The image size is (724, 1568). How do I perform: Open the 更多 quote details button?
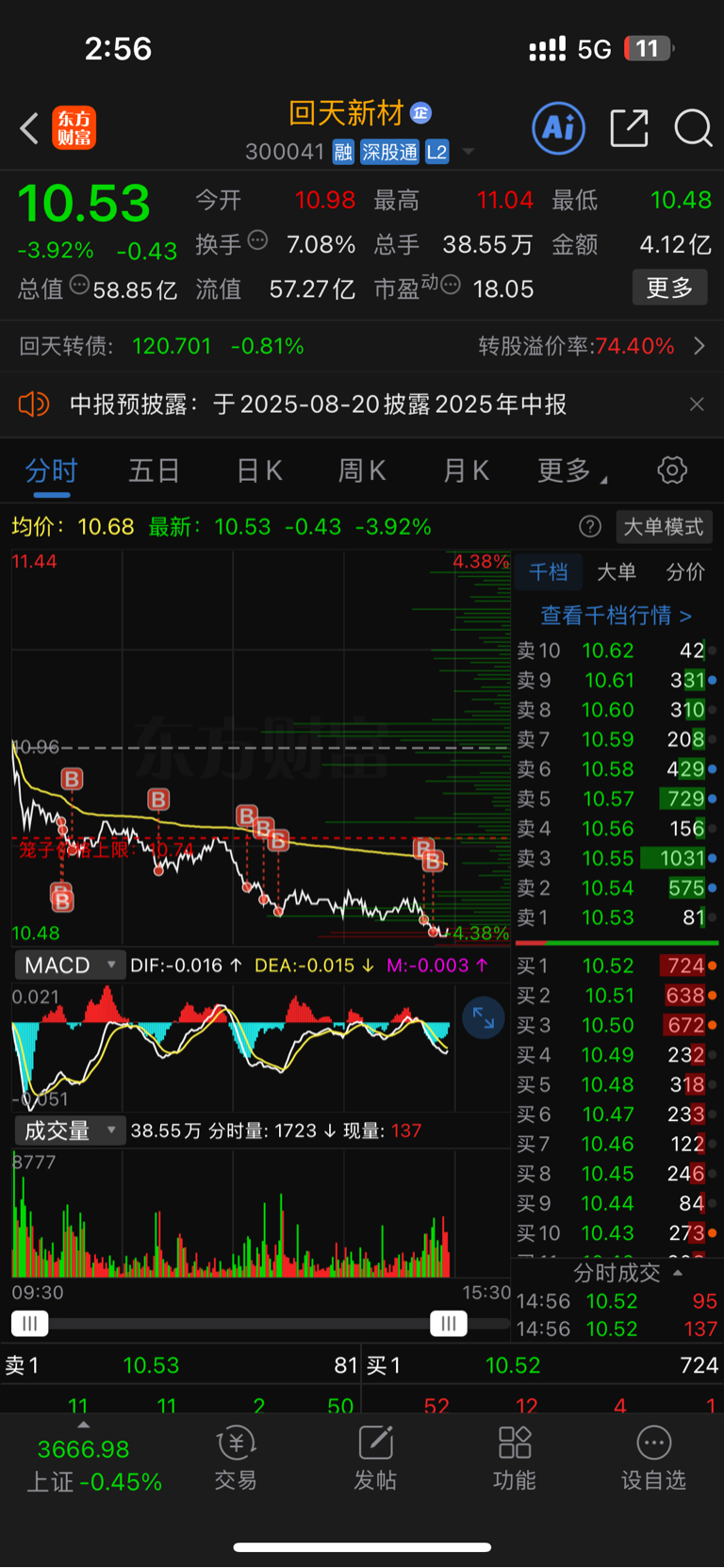pos(669,288)
